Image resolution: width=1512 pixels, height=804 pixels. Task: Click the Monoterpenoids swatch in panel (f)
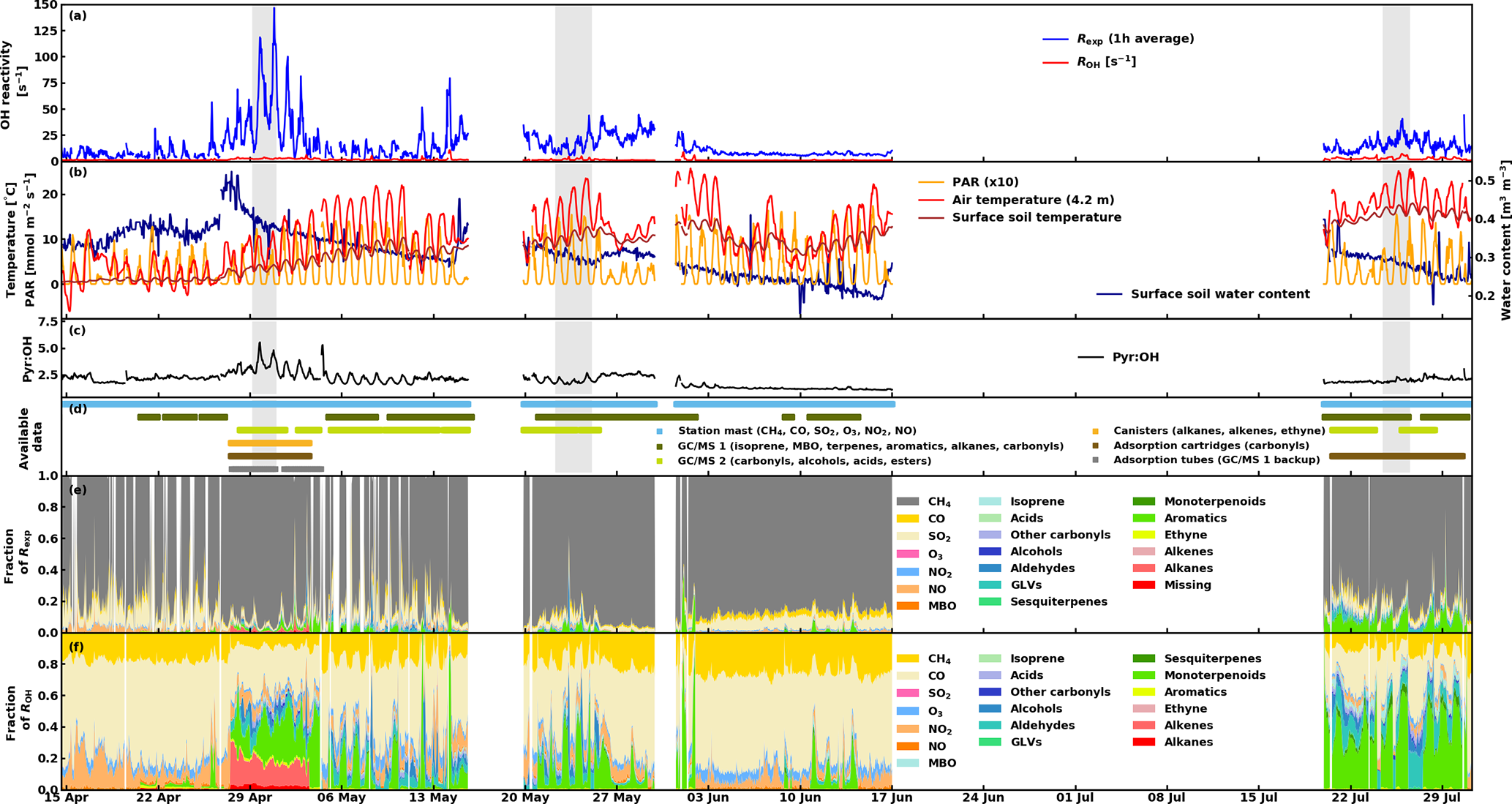tap(1144, 676)
